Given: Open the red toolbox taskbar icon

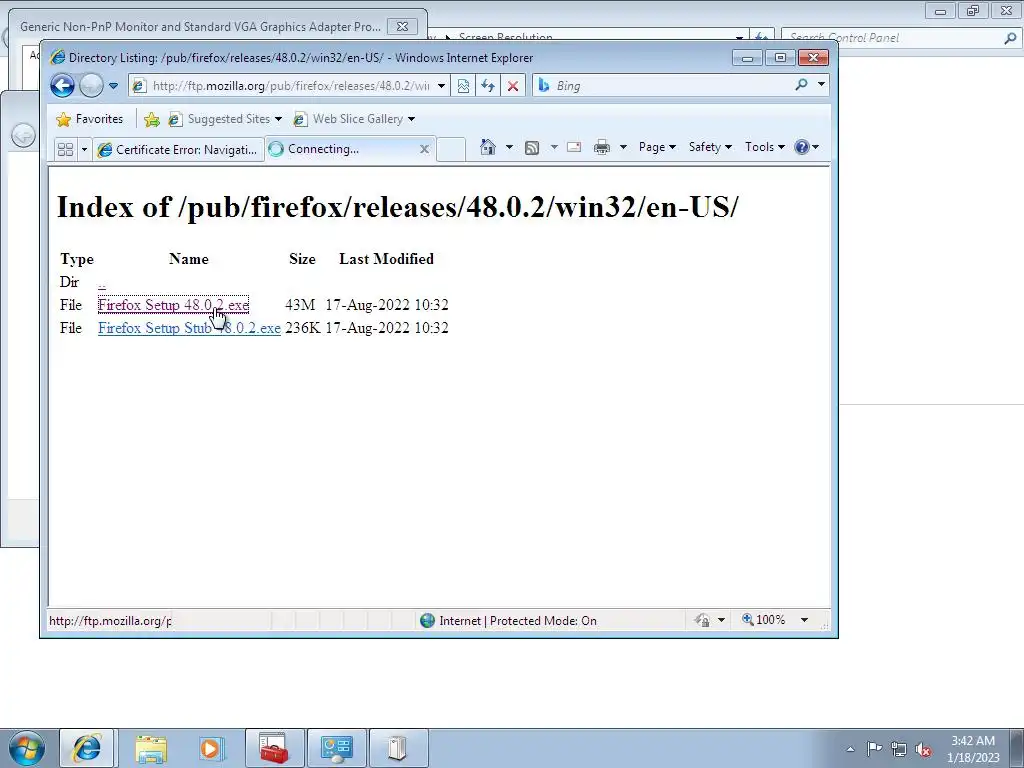Looking at the screenshot, I should (274, 748).
